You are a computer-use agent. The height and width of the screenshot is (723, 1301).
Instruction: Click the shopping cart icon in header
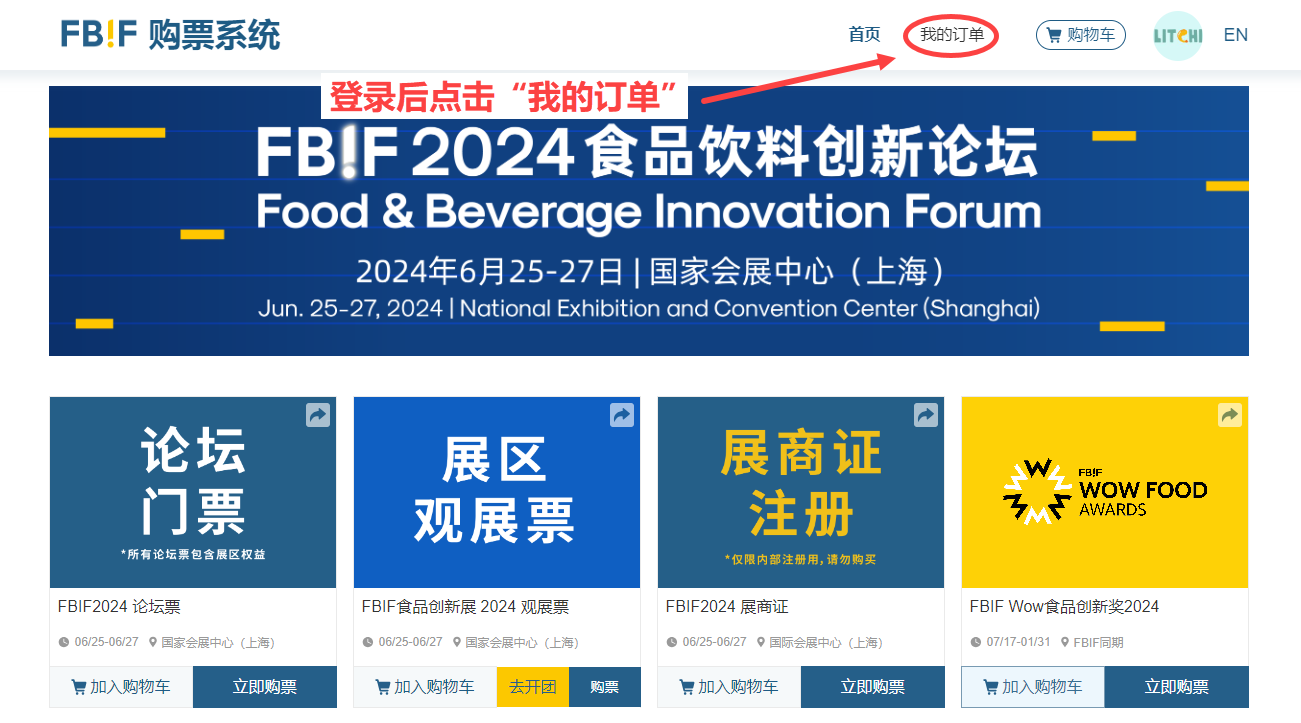pos(1054,34)
